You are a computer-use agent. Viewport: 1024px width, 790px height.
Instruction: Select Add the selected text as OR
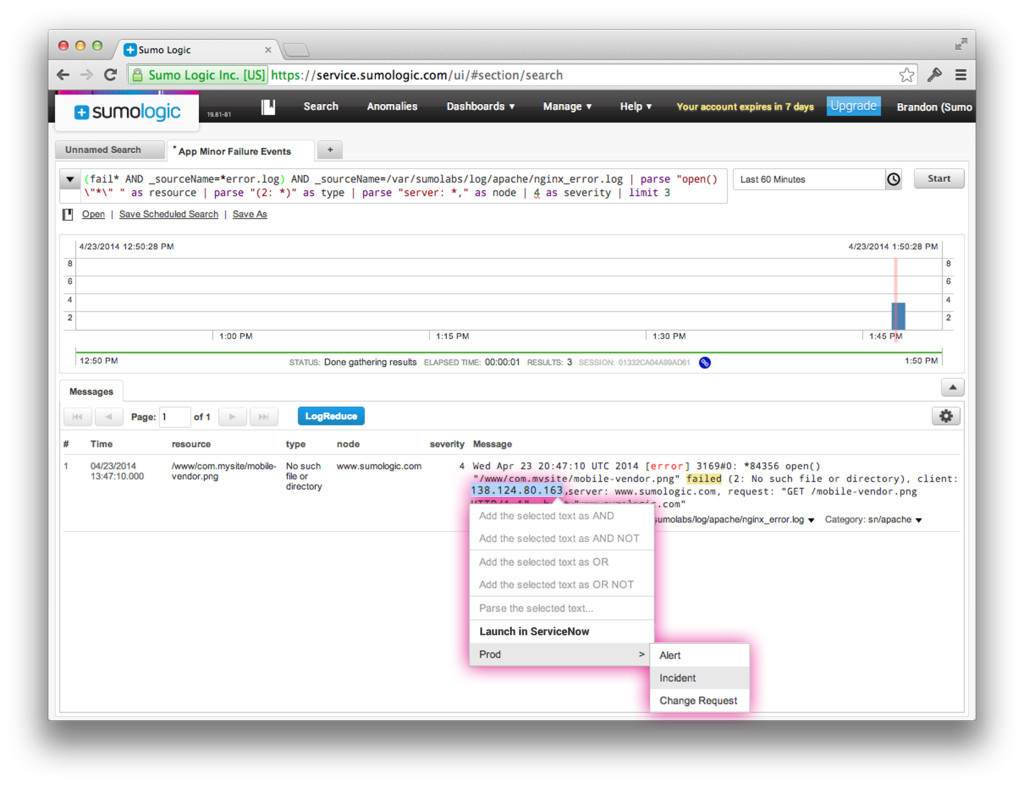562,562
